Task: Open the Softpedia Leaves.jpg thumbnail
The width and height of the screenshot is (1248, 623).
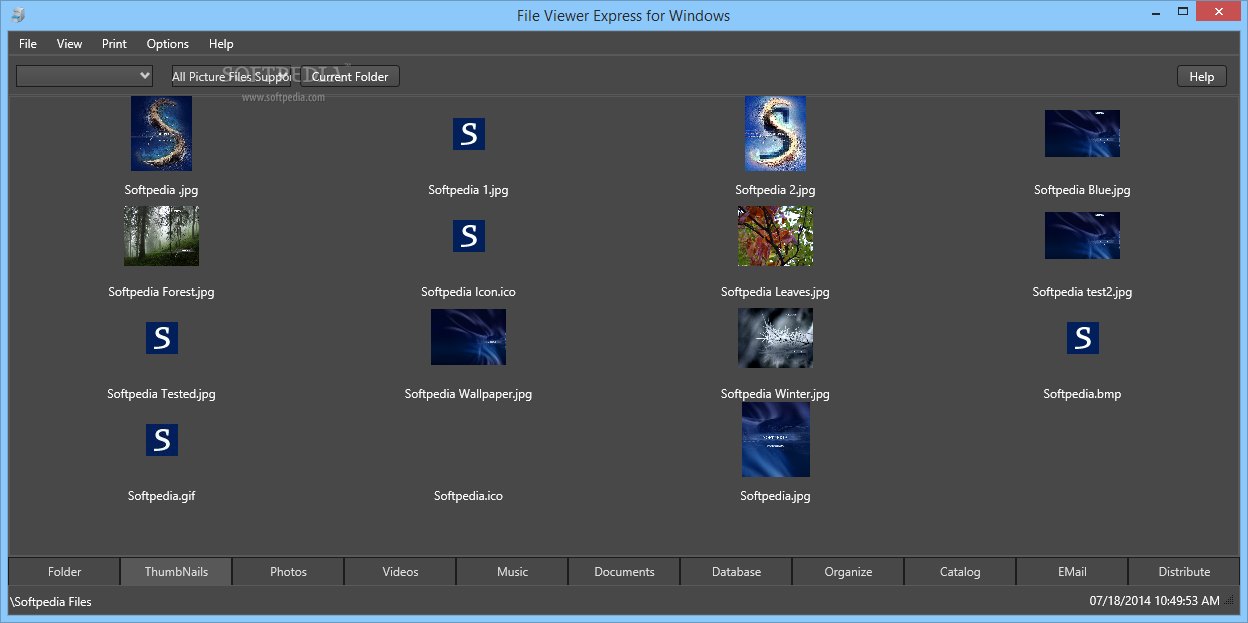Action: coord(775,236)
